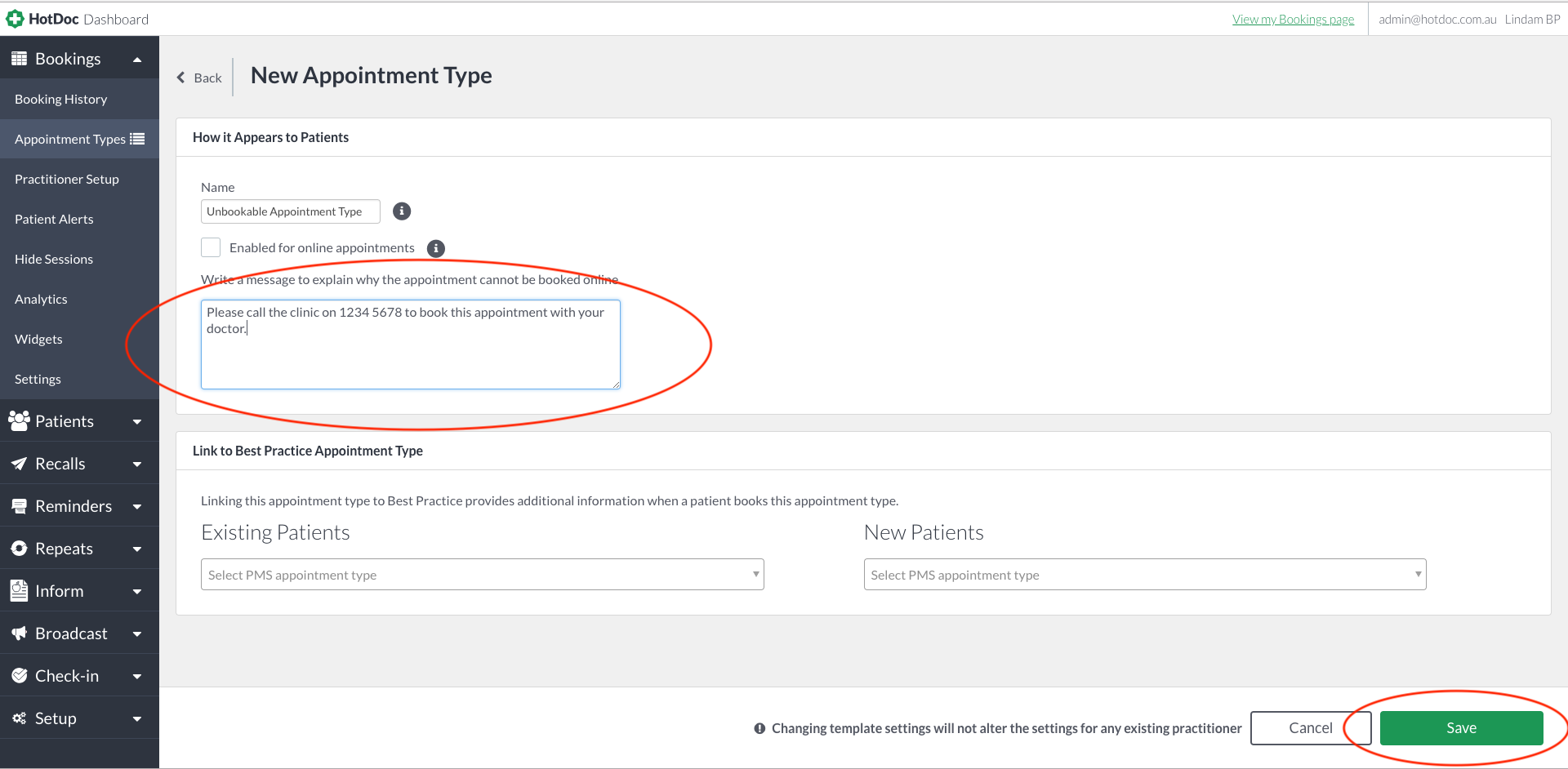Open New Patients PMS appointment type dropdown
The height and width of the screenshot is (769, 1568).
click(1145, 575)
